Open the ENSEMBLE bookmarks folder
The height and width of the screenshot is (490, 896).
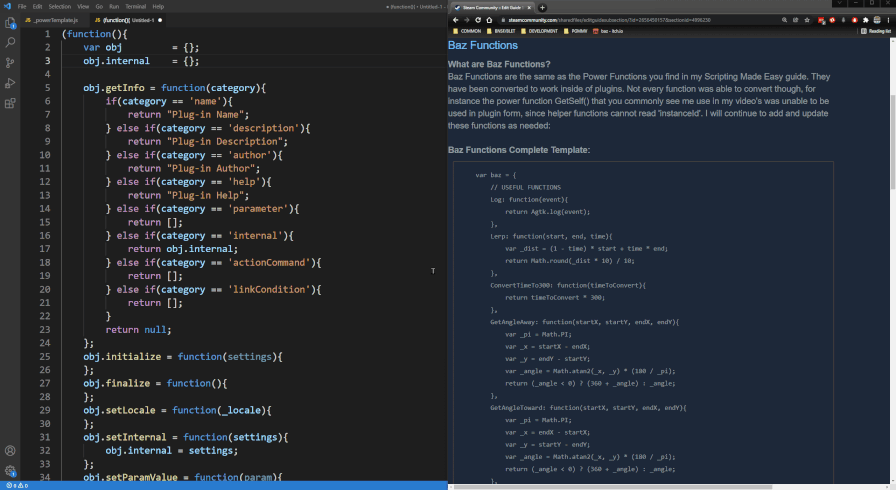coord(501,31)
